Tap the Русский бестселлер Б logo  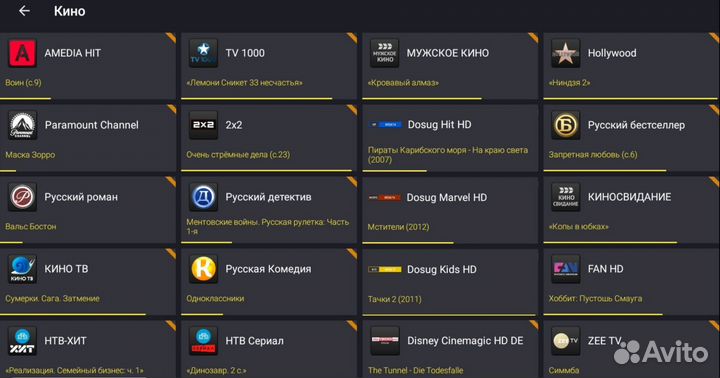566,125
